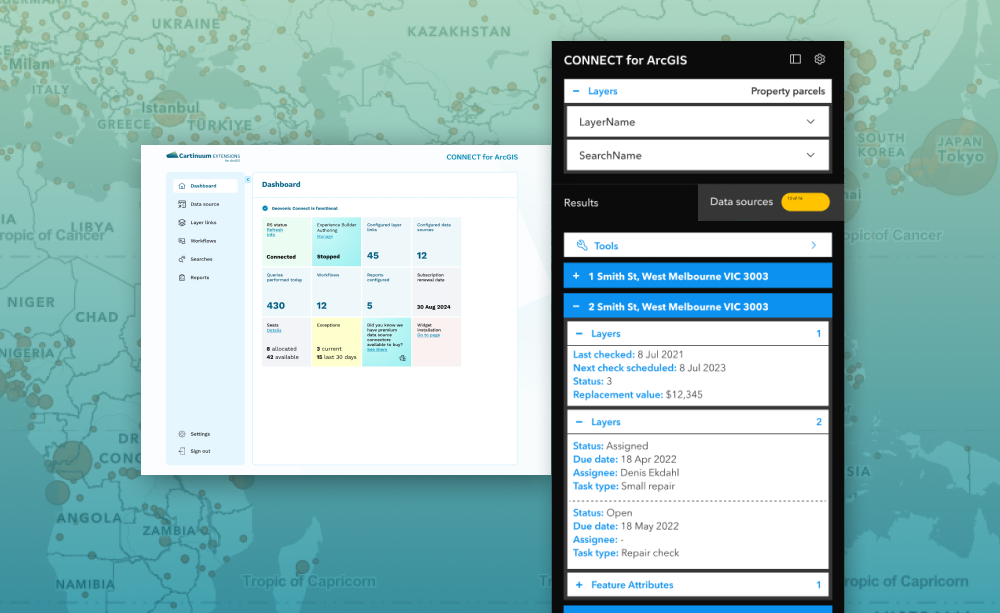Screen dimensions: 1000x613
Task: Select the Searches icon in the sidebar
Action: pos(181,258)
